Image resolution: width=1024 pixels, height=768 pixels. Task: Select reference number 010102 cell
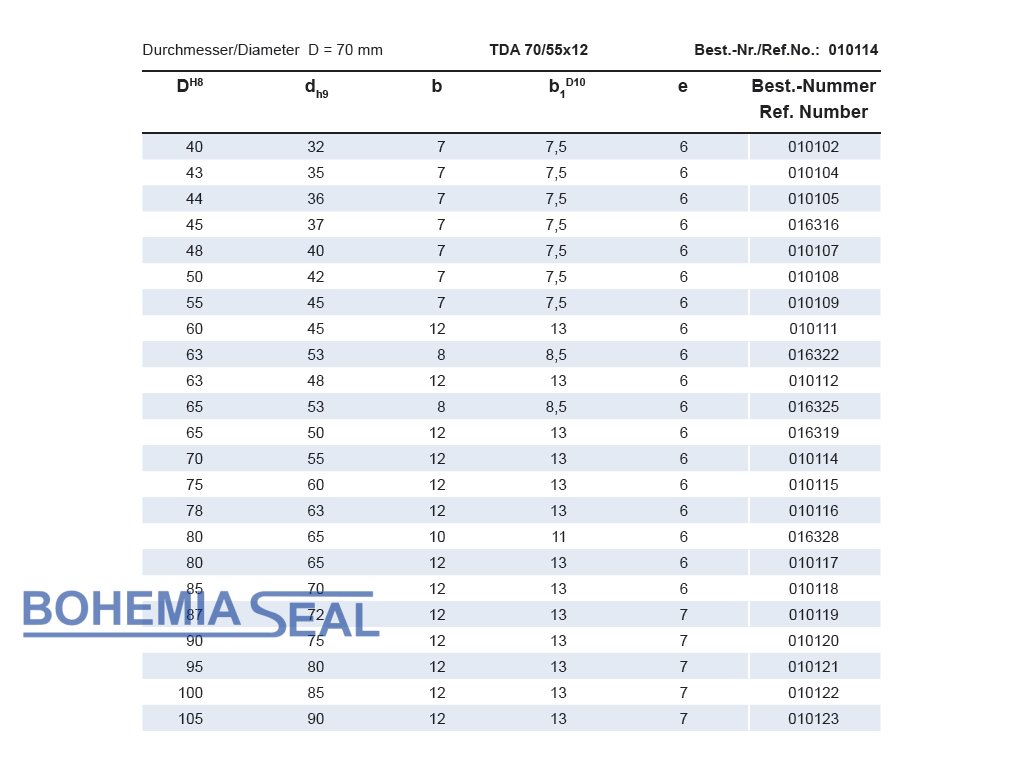813,147
